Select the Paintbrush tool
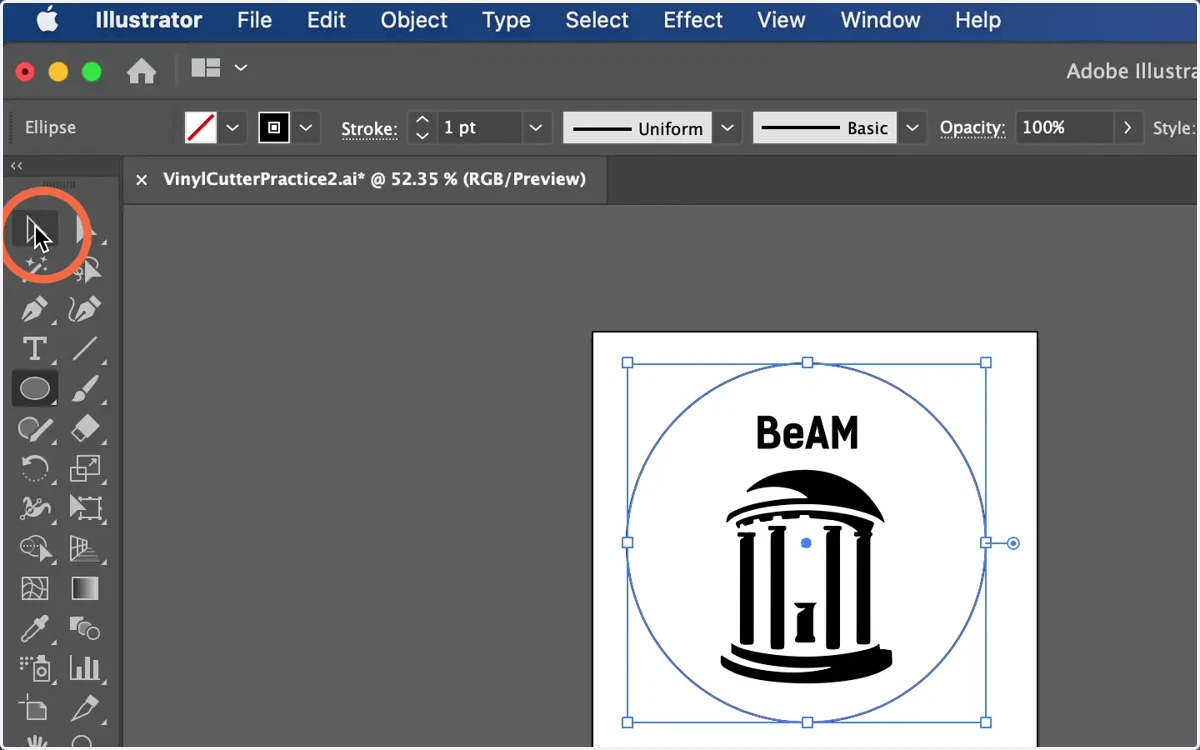The height and width of the screenshot is (750, 1200). click(x=85, y=388)
